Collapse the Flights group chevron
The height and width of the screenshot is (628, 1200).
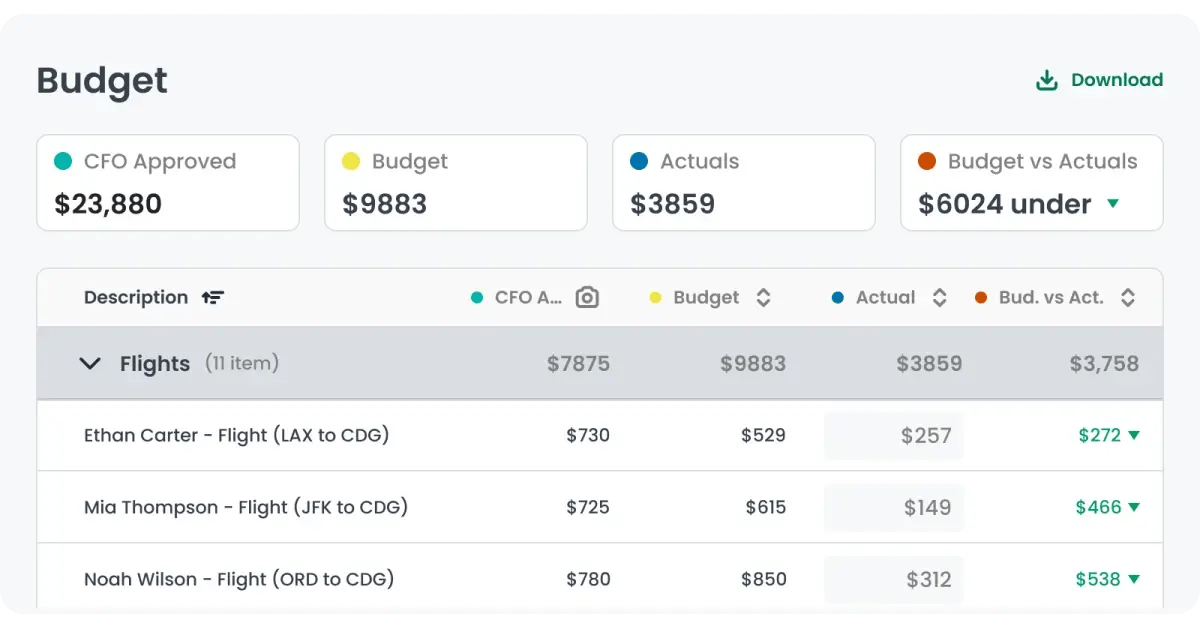90,364
